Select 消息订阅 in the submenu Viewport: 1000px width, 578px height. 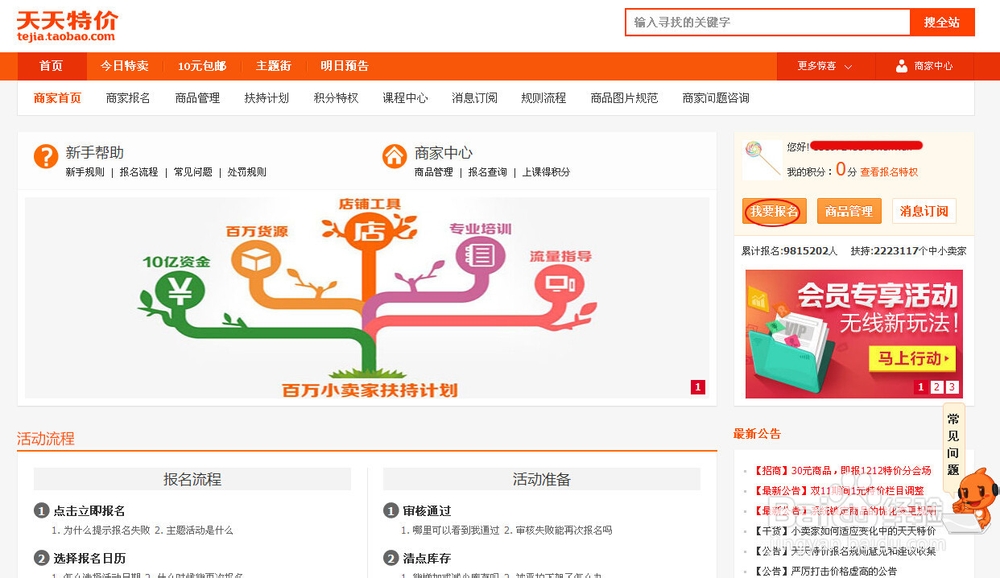coord(474,98)
